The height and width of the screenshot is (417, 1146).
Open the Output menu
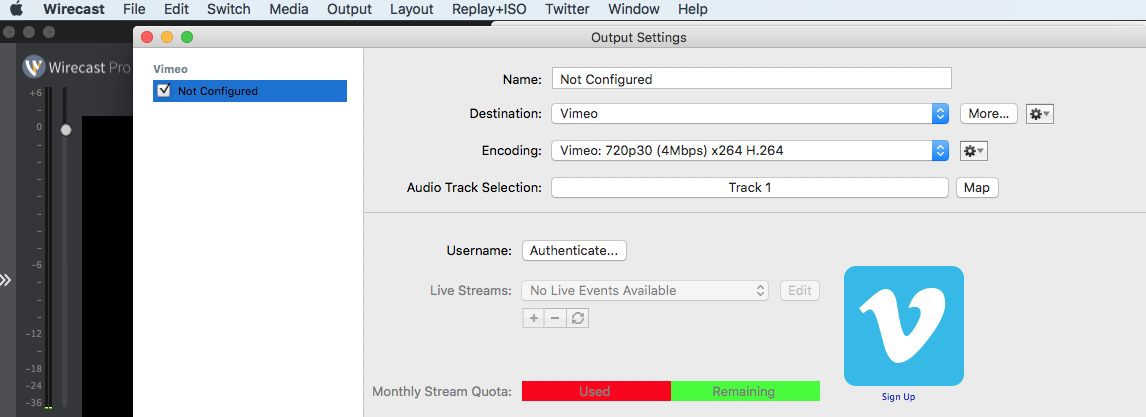click(349, 10)
